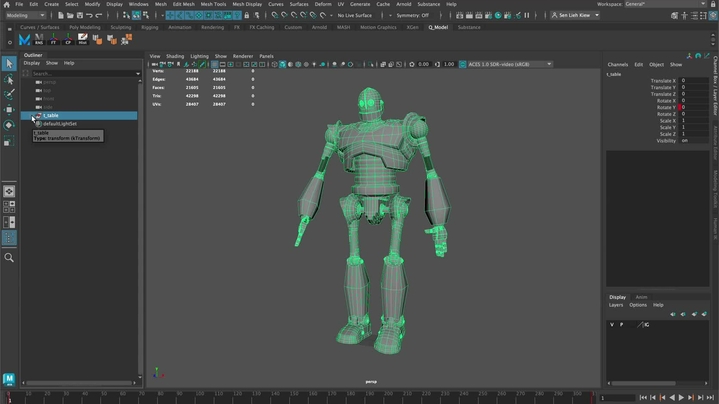The width and height of the screenshot is (719, 404).
Task: Open the Mesh Tools menu
Action: [213, 4]
